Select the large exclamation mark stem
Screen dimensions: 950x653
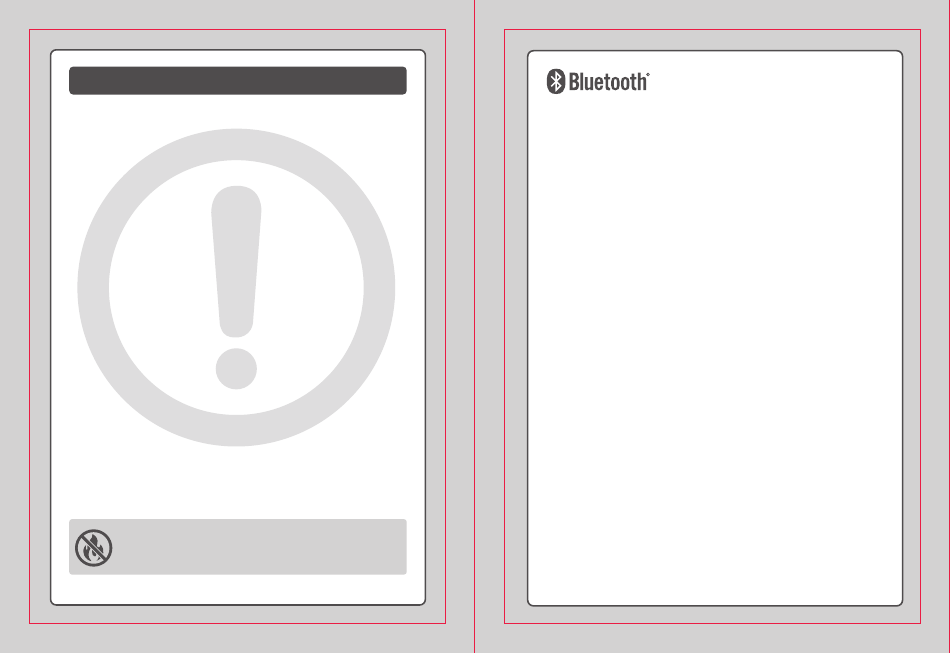click(236, 261)
